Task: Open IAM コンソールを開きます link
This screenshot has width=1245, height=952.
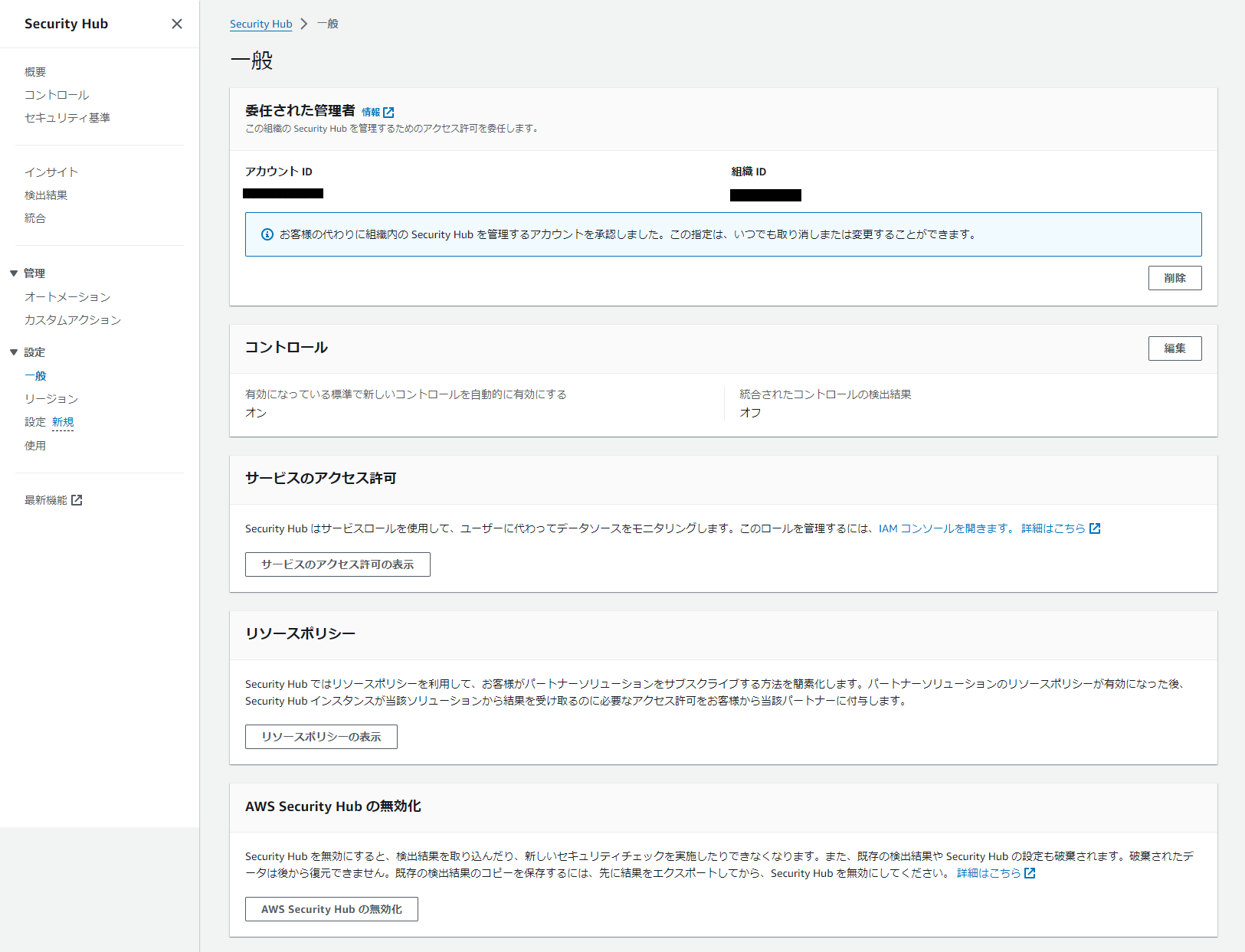Action: (946, 528)
